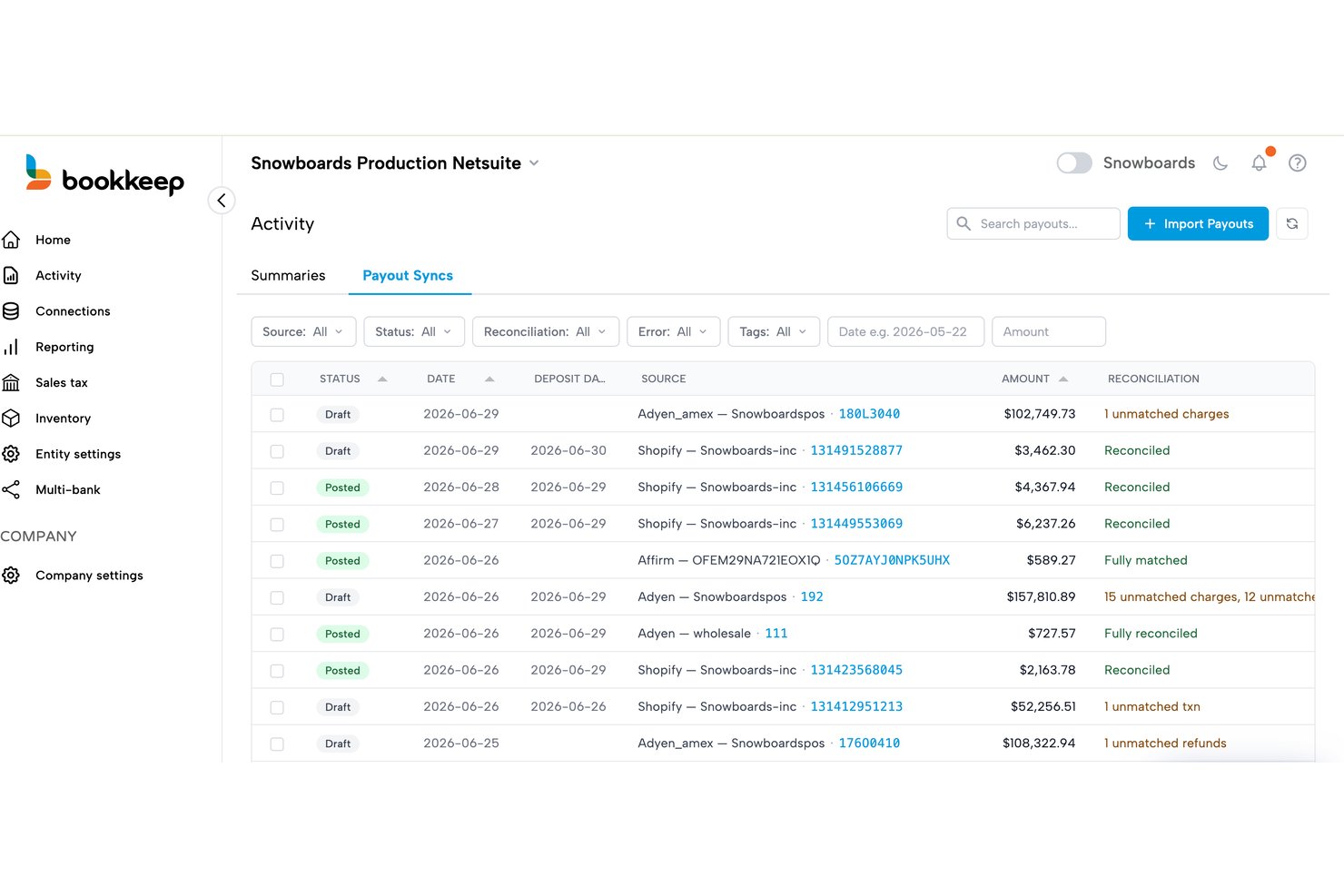
Task: Click the bookkeep logo
Action: click(104, 174)
